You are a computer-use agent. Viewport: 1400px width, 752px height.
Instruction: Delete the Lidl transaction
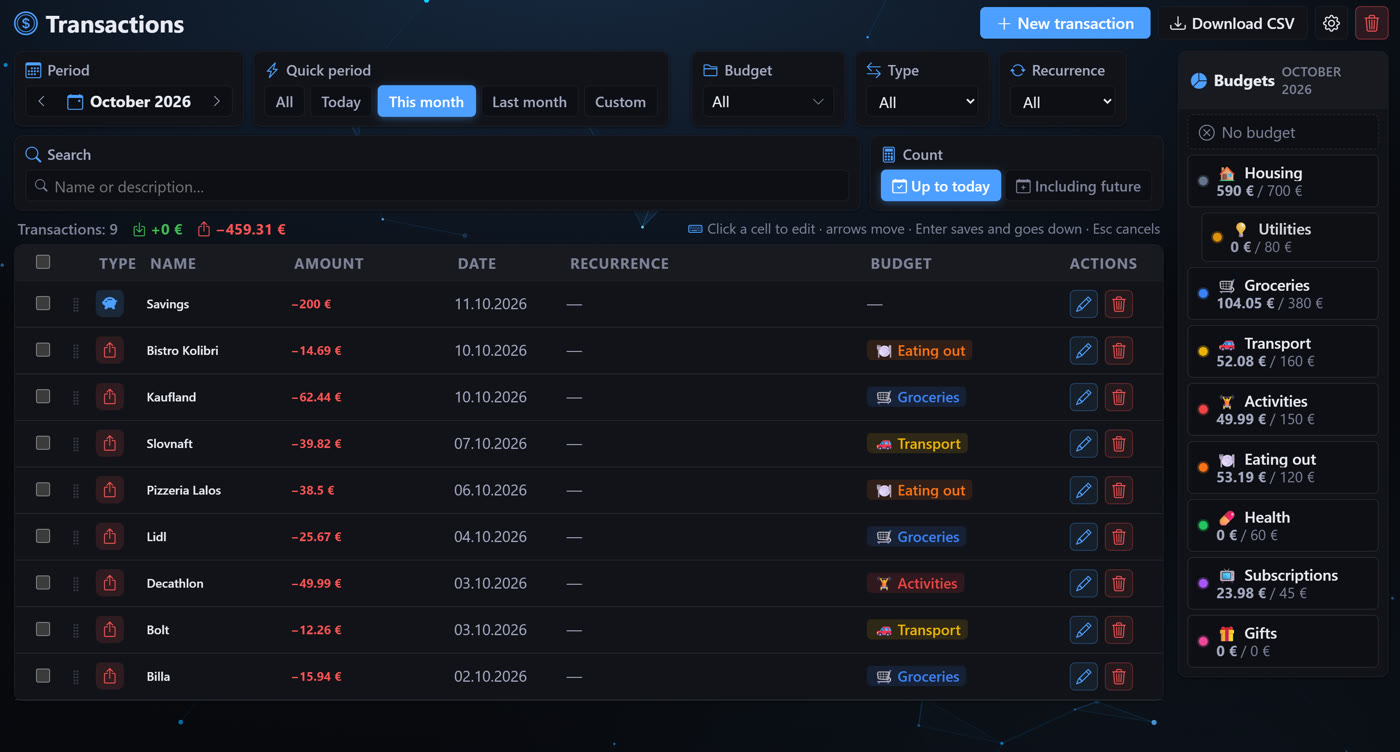click(x=1119, y=537)
